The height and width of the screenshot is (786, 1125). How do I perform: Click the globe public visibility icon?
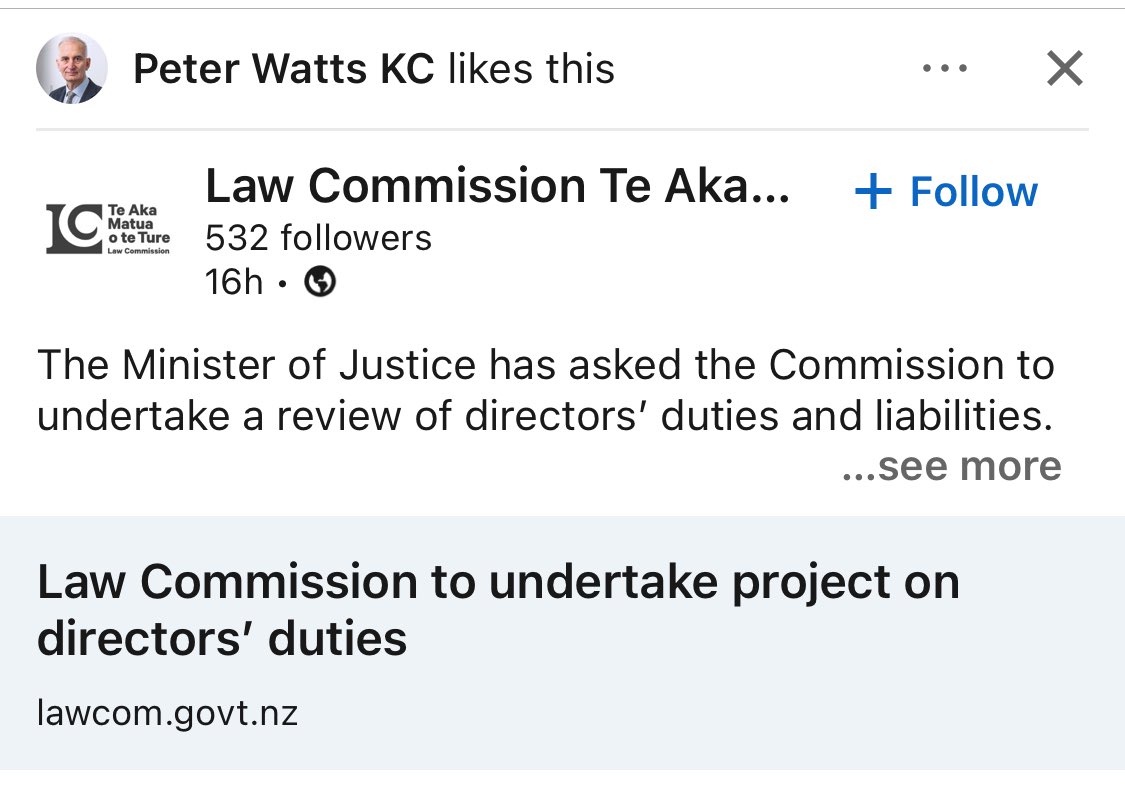[x=320, y=283]
